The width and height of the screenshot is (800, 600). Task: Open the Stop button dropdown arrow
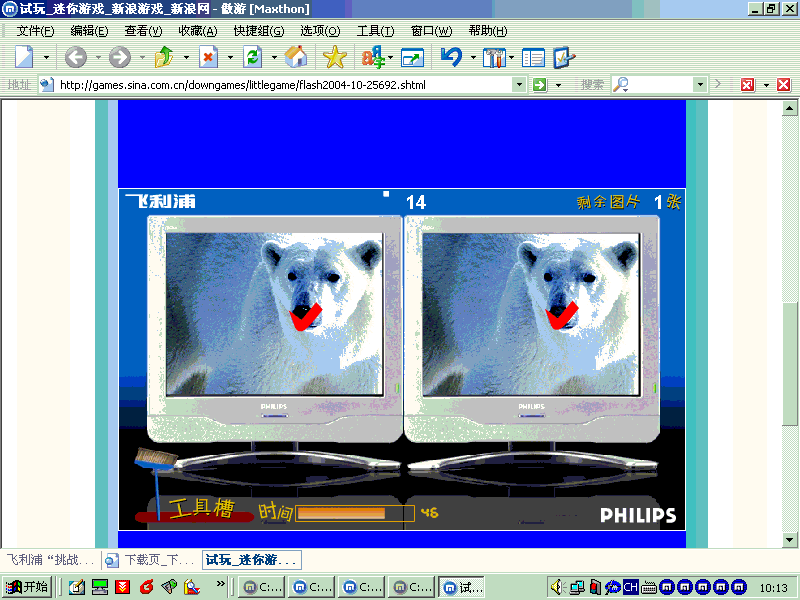coord(230,57)
